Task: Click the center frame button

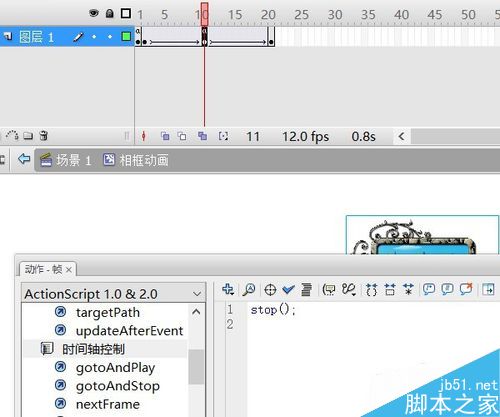Action: tap(144, 136)
